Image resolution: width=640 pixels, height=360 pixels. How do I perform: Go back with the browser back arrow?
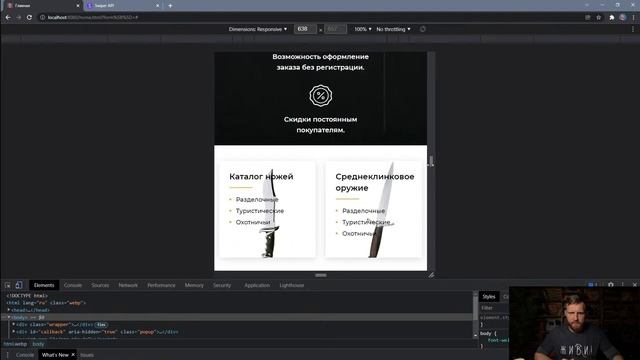(8, 18)
